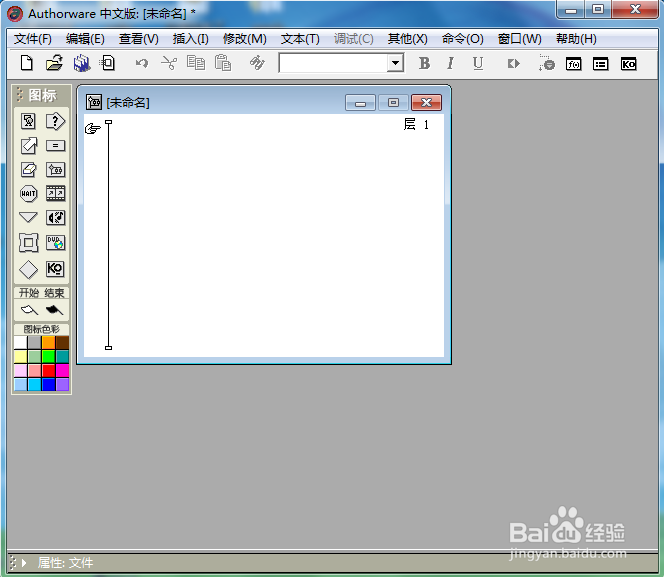Open the 命令(O) menu
664x577 pixels.
coord(462,39)
